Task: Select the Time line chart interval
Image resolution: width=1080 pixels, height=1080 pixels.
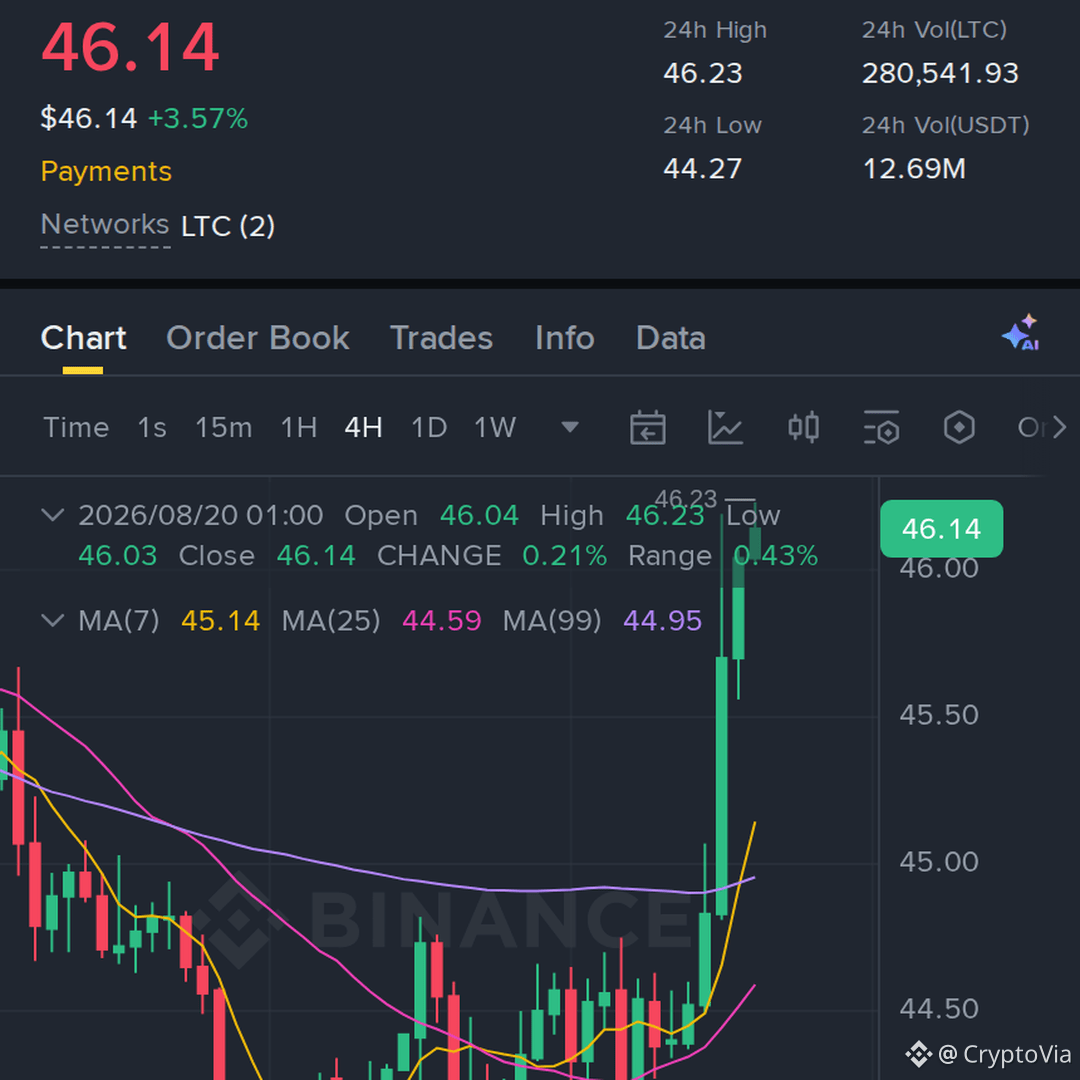Action: 76,428
